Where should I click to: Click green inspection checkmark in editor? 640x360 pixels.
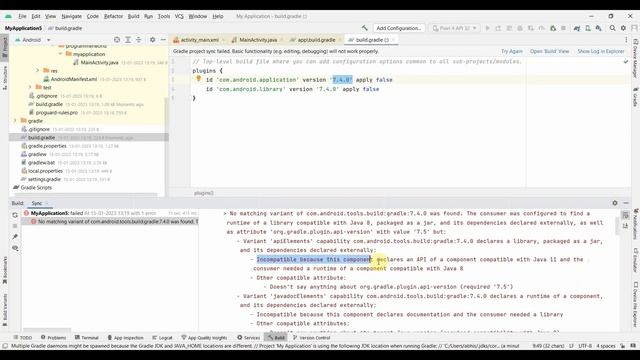click(626, 62)
